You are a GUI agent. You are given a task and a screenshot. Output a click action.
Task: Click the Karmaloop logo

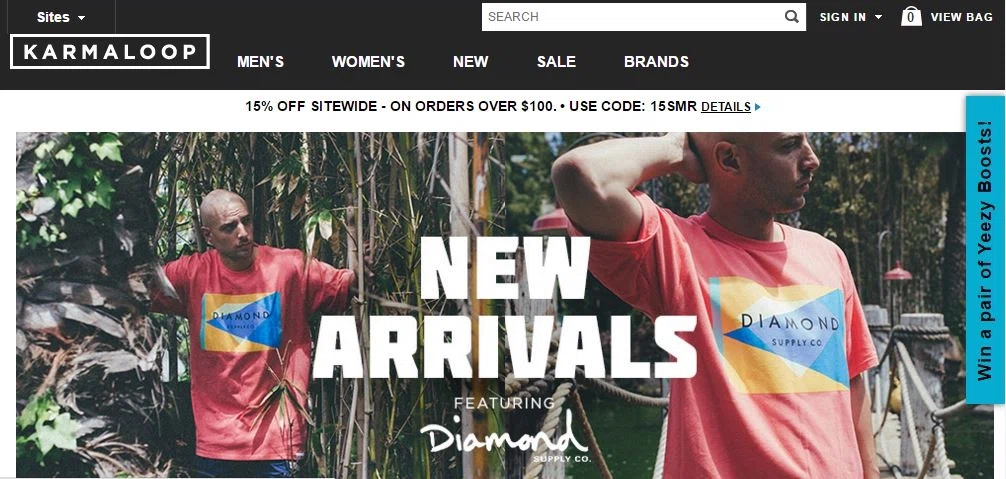(x=110, y=52)
